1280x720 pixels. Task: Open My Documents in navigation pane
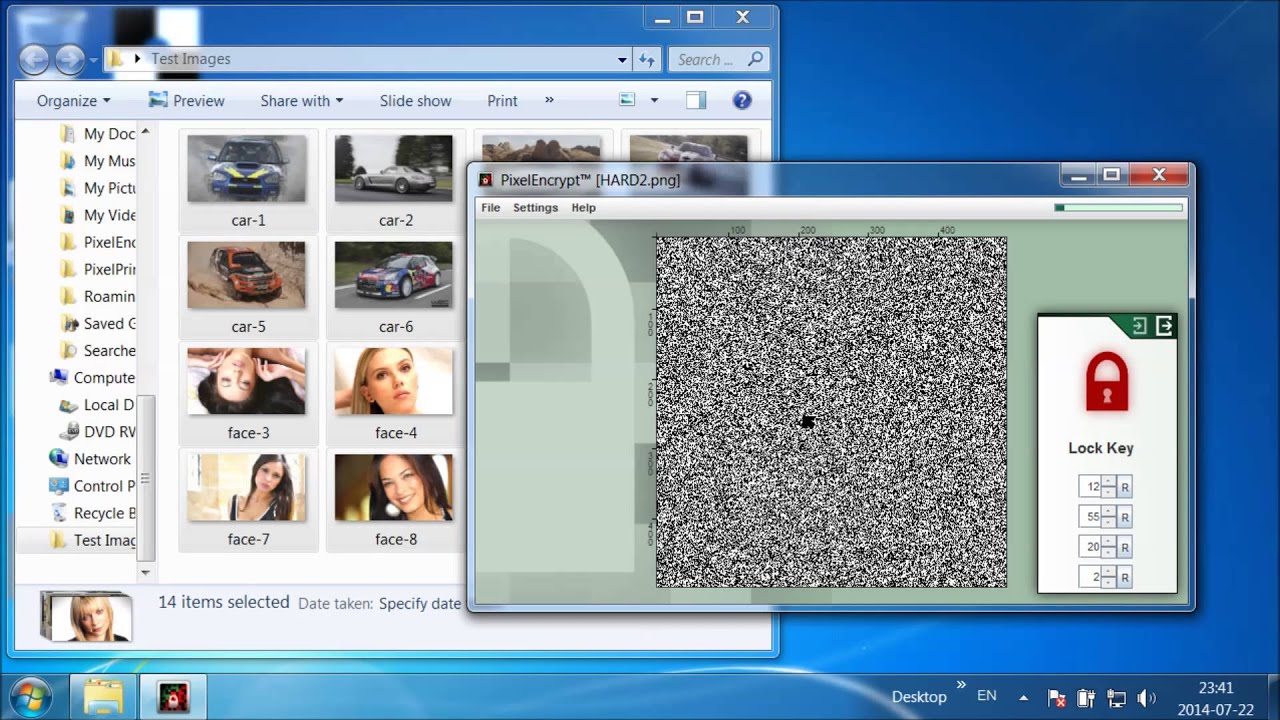coord(97,134)
